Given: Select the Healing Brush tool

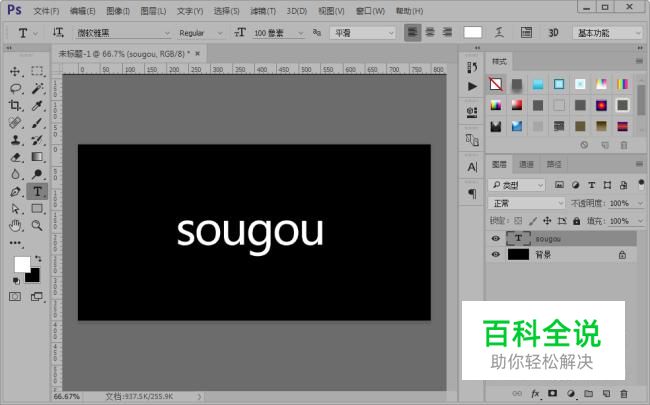Looking at the screenshot, I should (x=15, y=123).
